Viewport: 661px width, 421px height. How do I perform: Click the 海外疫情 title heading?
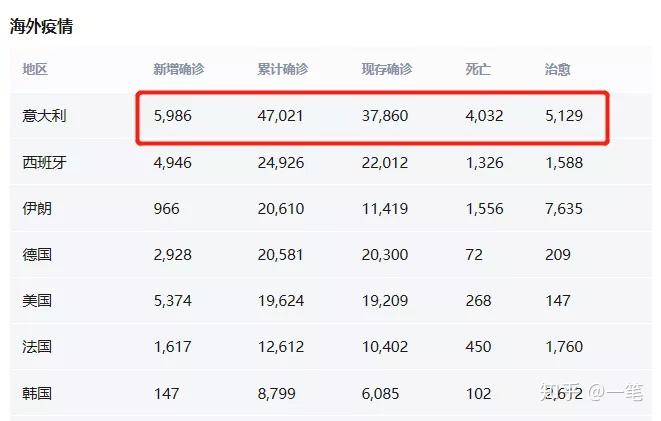point(41,26)
